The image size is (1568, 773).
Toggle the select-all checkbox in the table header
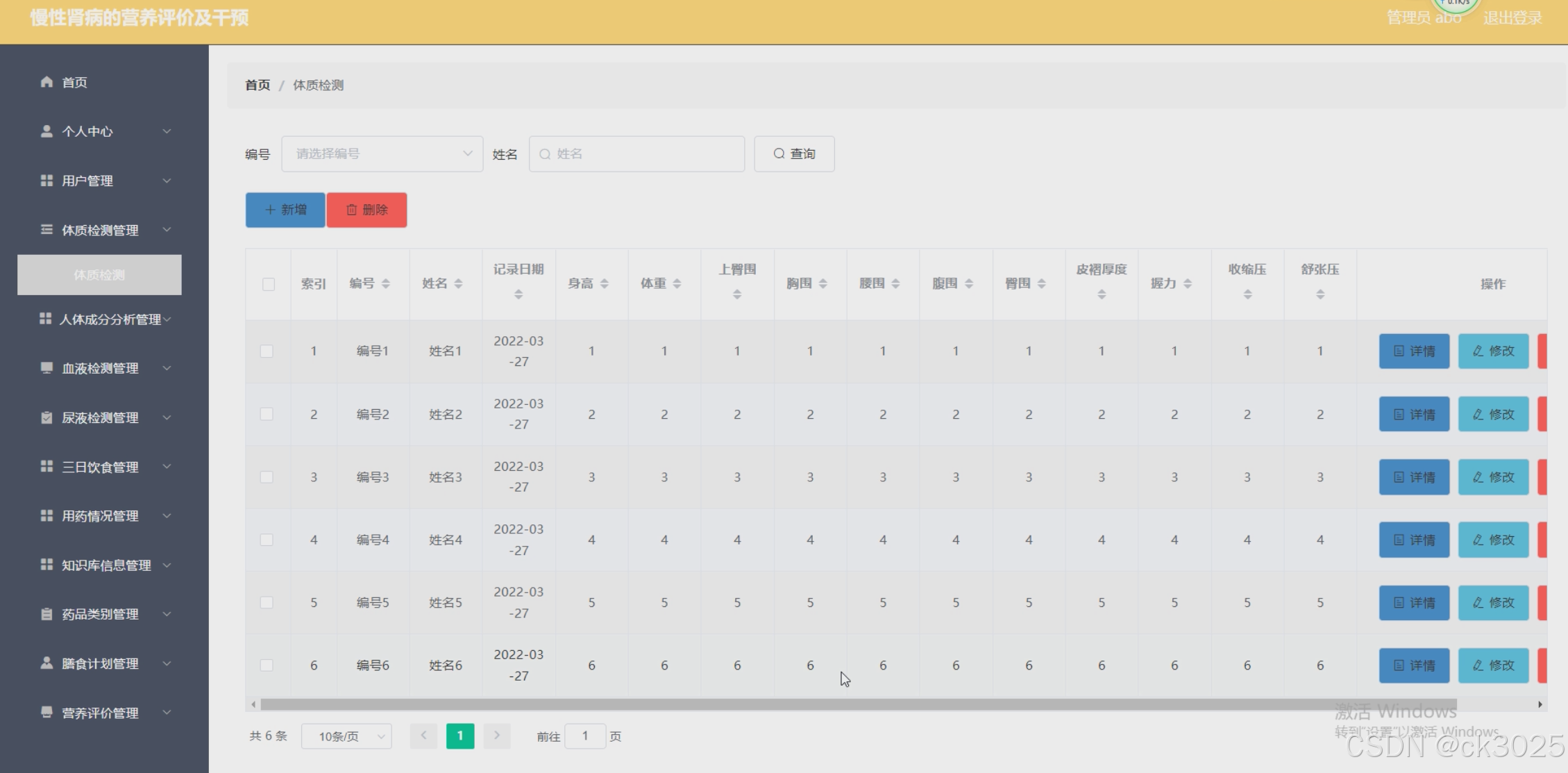pos(269,284)
